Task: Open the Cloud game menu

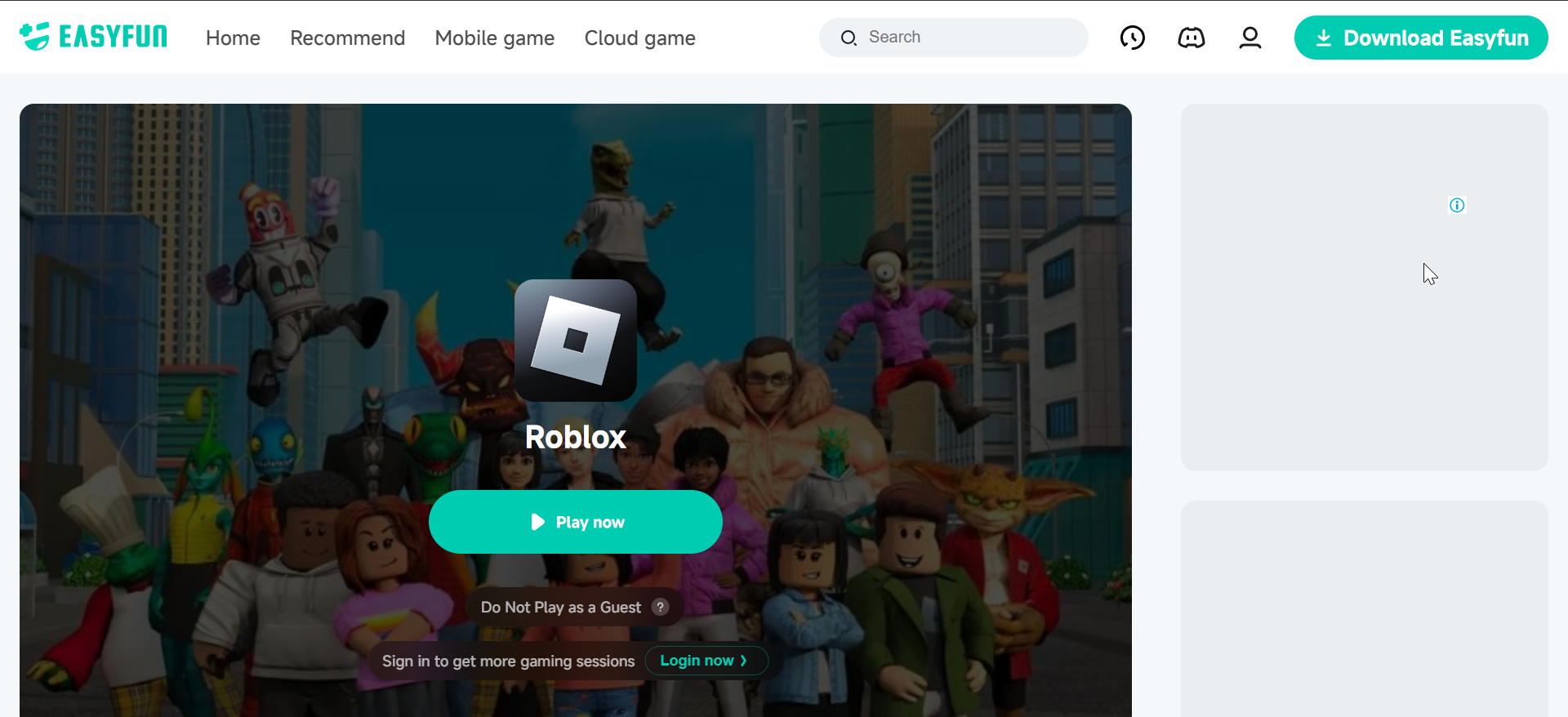Action: (640, 38)
